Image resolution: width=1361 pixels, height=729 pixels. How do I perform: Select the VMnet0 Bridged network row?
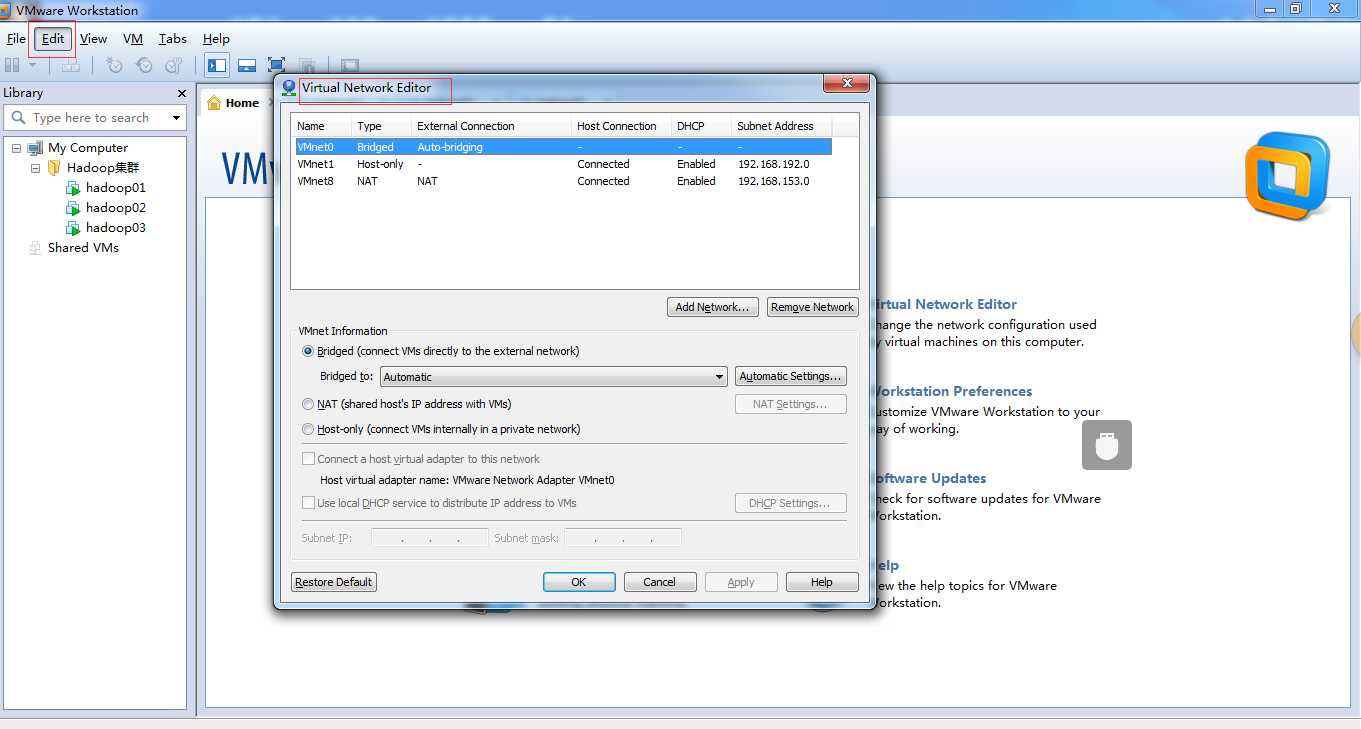pos(564,147)
